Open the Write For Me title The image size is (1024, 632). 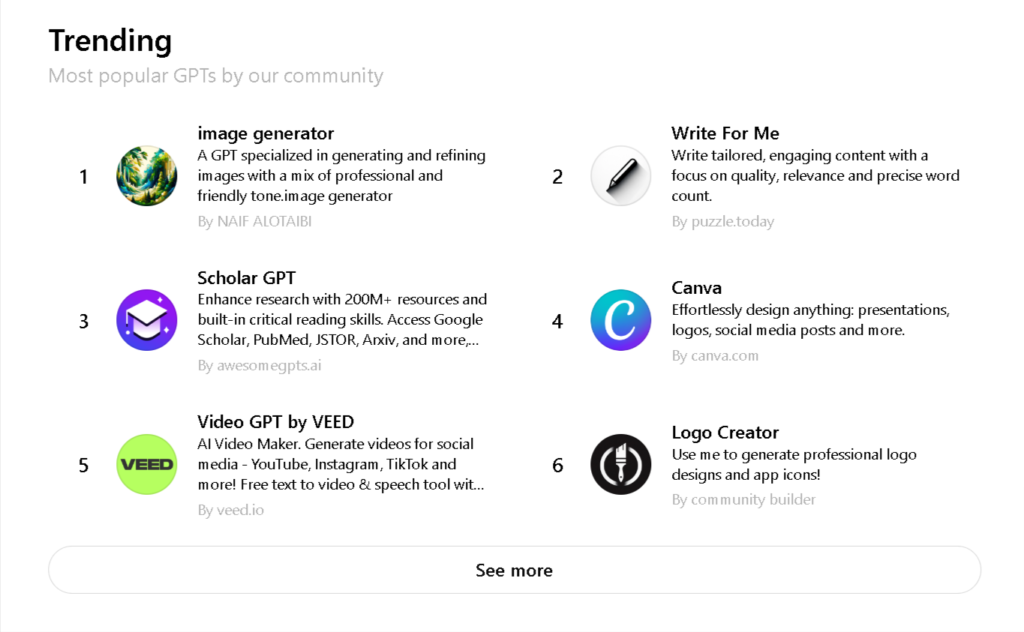tap(725, 133)
